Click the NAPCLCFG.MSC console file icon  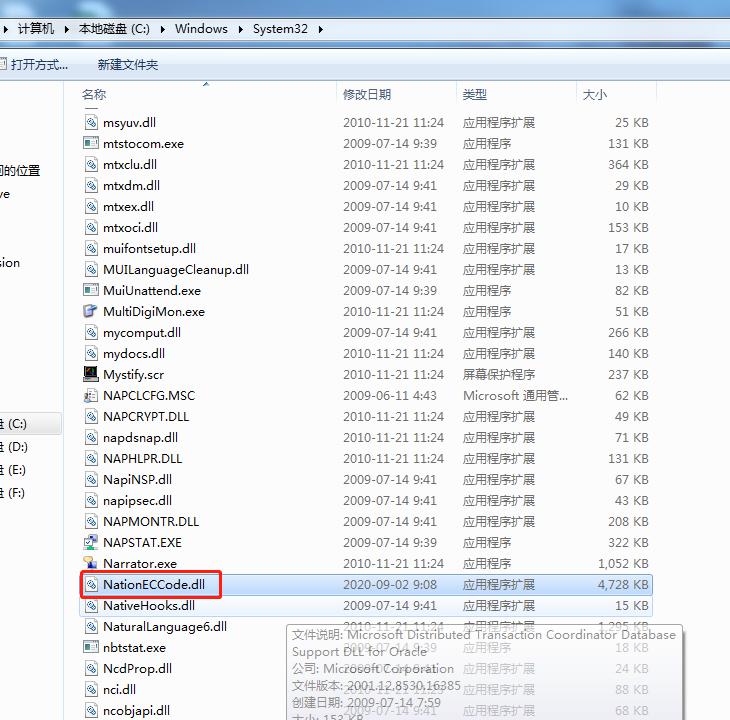coord(92,396)
